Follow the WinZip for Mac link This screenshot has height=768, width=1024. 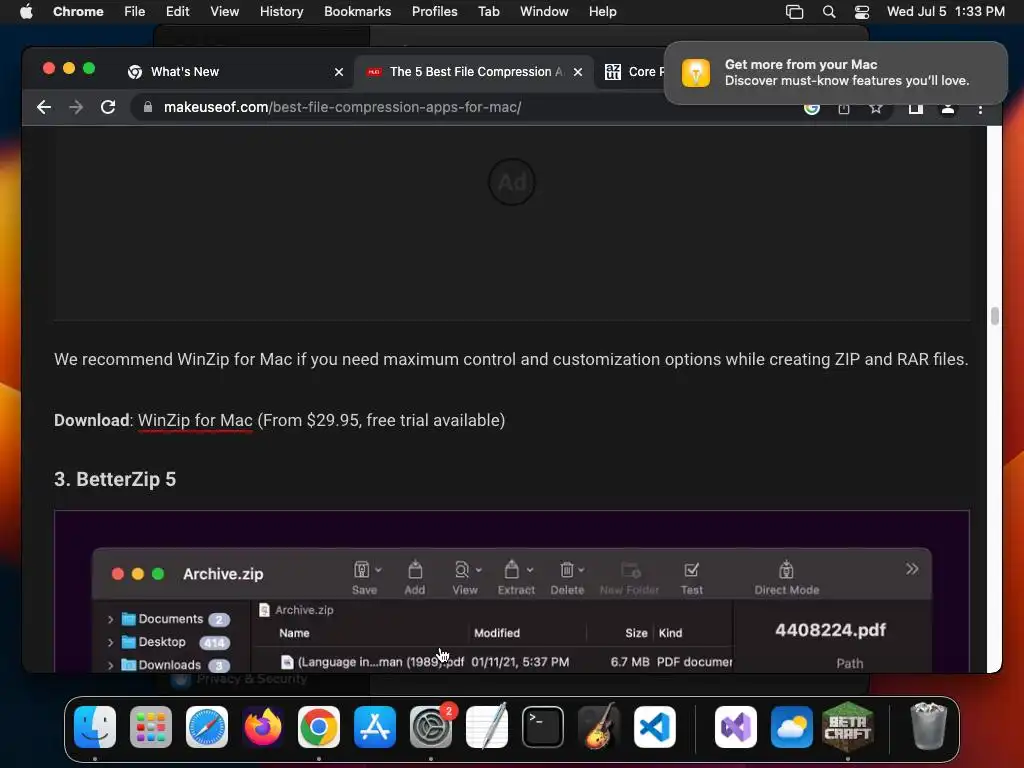[x=195, y=420]
